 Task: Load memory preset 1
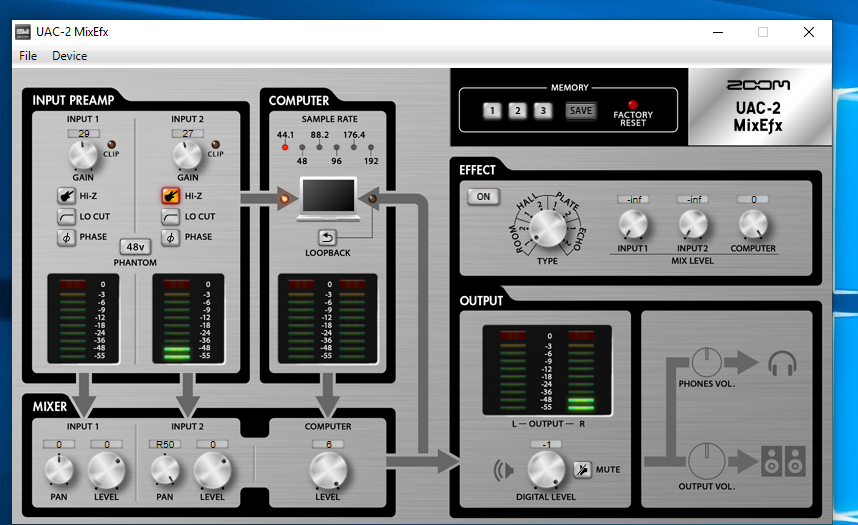click(x=492, y=111)
